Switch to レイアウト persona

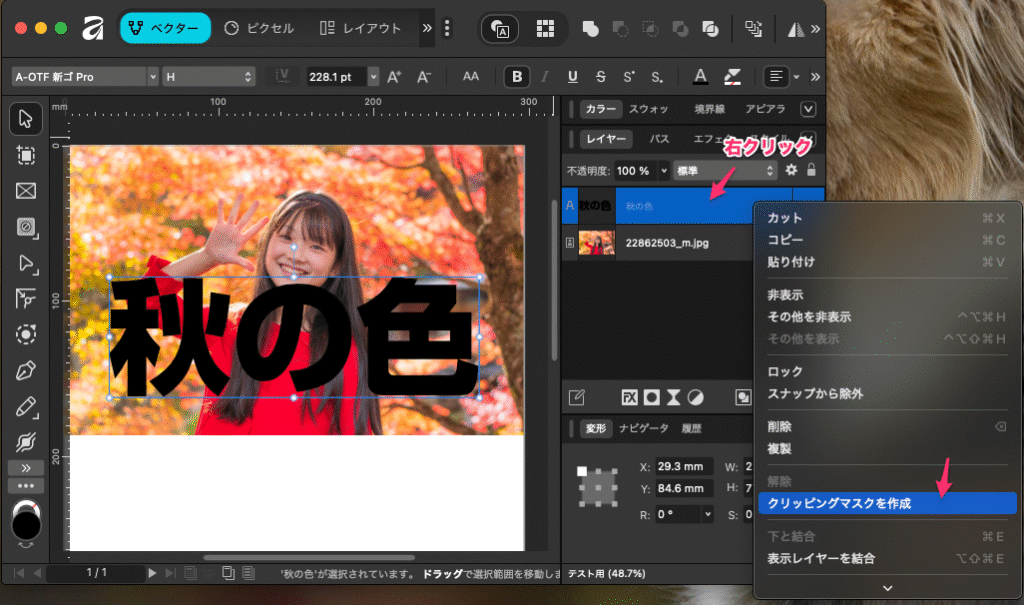click(x=361, y=28)
